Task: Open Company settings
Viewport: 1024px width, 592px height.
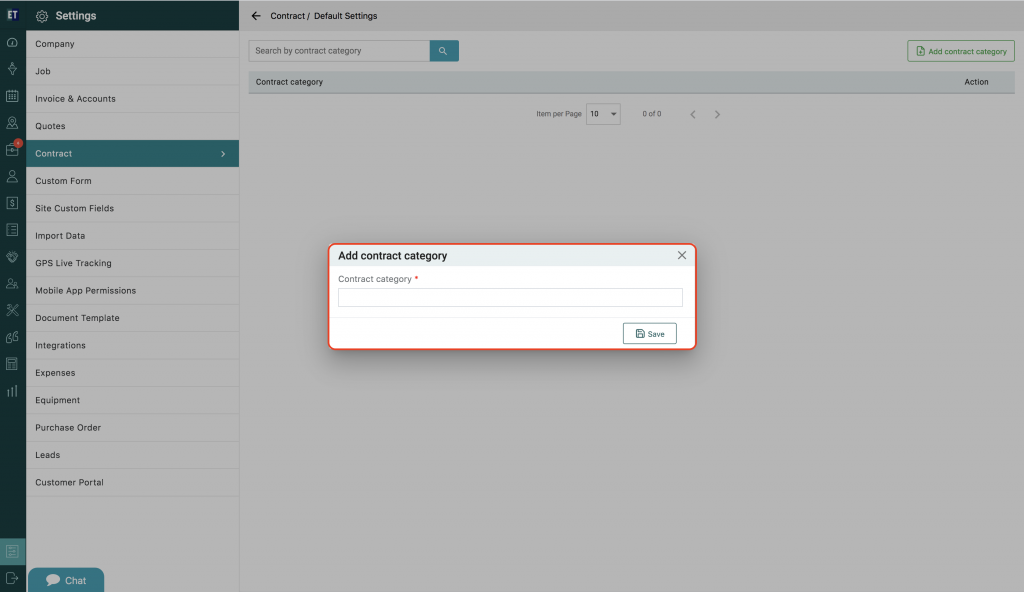Action: point(133,44)
